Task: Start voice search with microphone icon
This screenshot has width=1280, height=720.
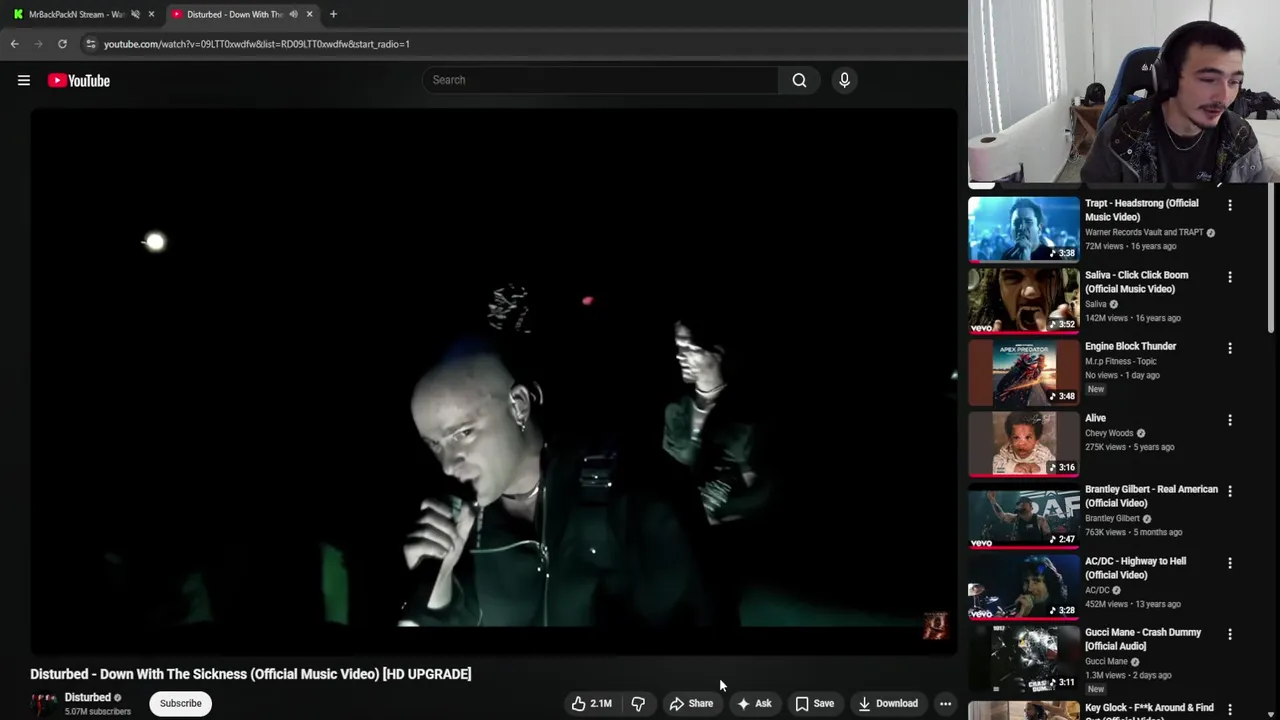Action: point(844,80)
